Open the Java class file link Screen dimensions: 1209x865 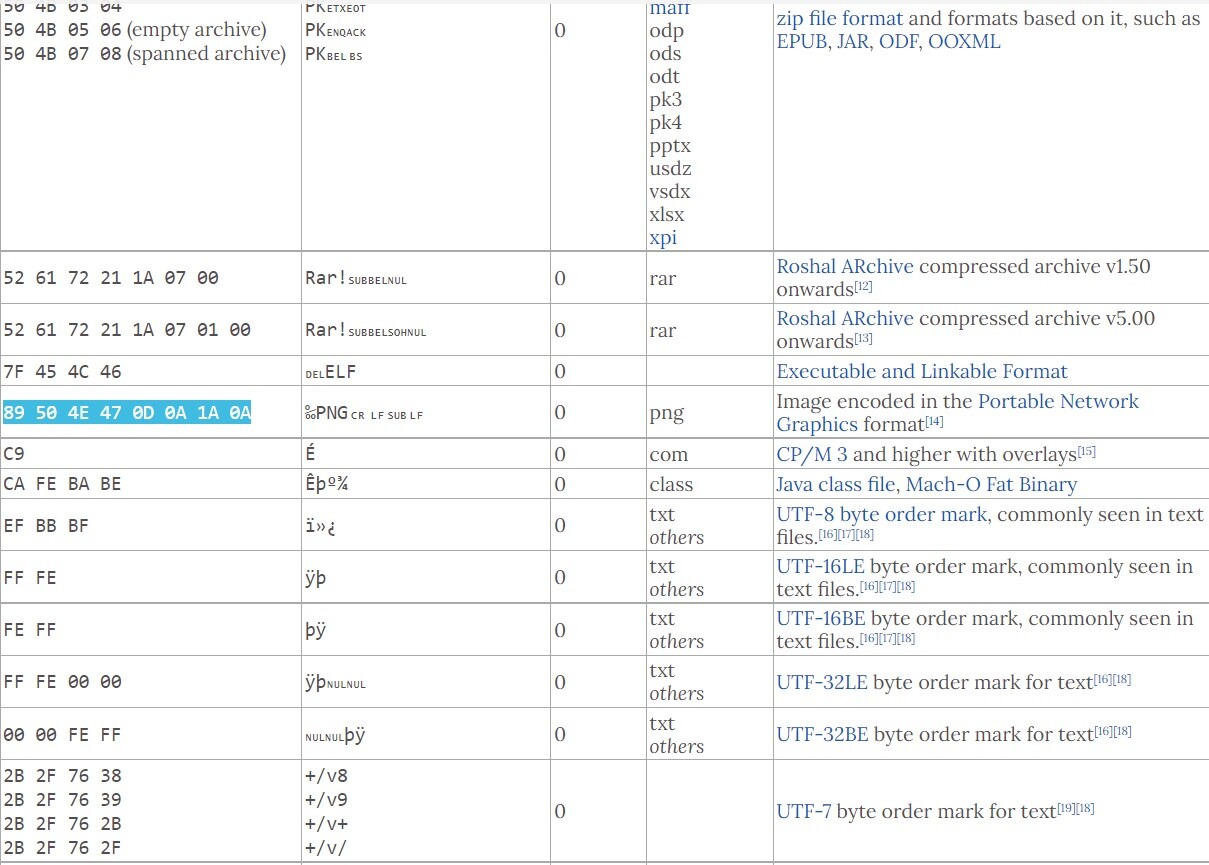point(837,485)
